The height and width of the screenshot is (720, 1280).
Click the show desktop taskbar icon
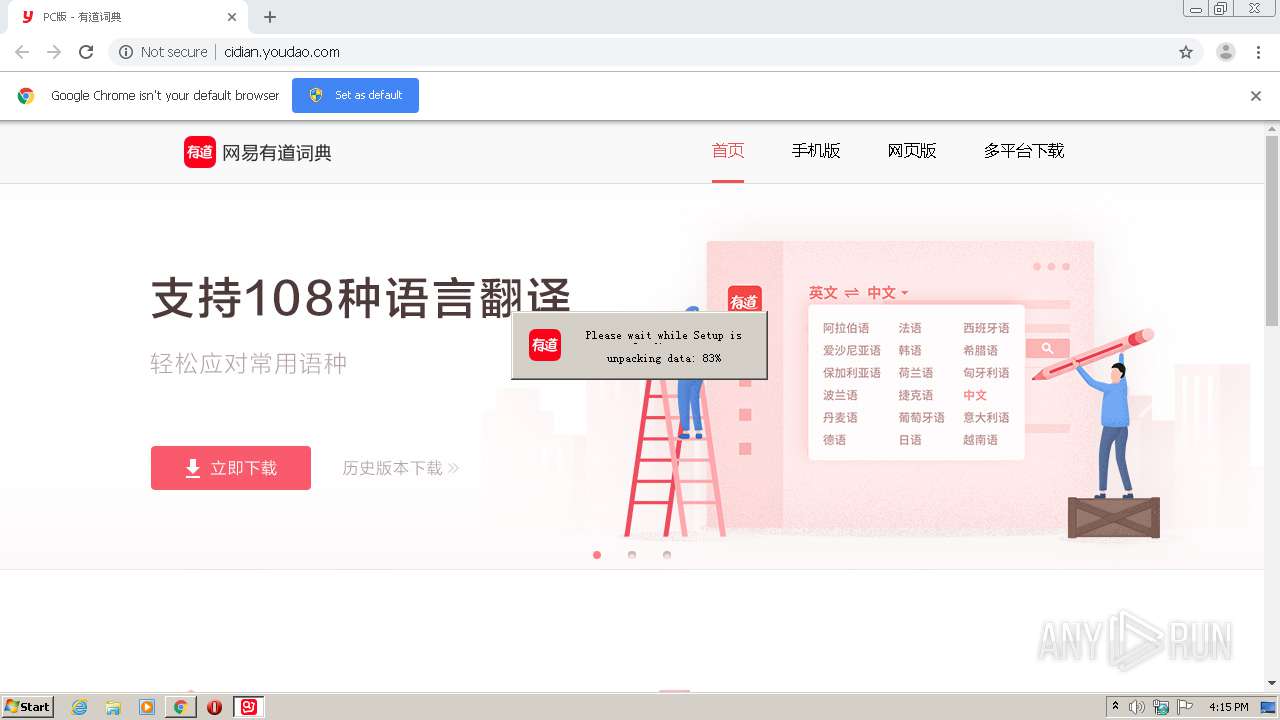pos(1269,707)
